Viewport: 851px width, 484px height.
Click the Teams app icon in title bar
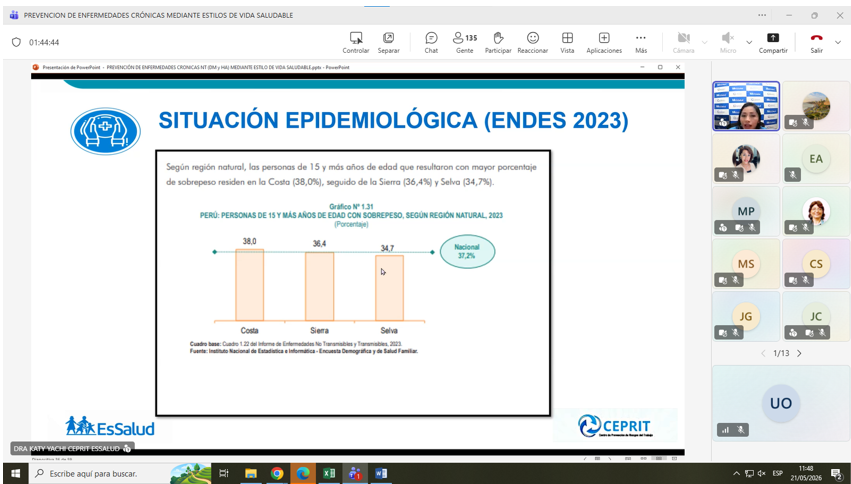click(x=14, y=15)
